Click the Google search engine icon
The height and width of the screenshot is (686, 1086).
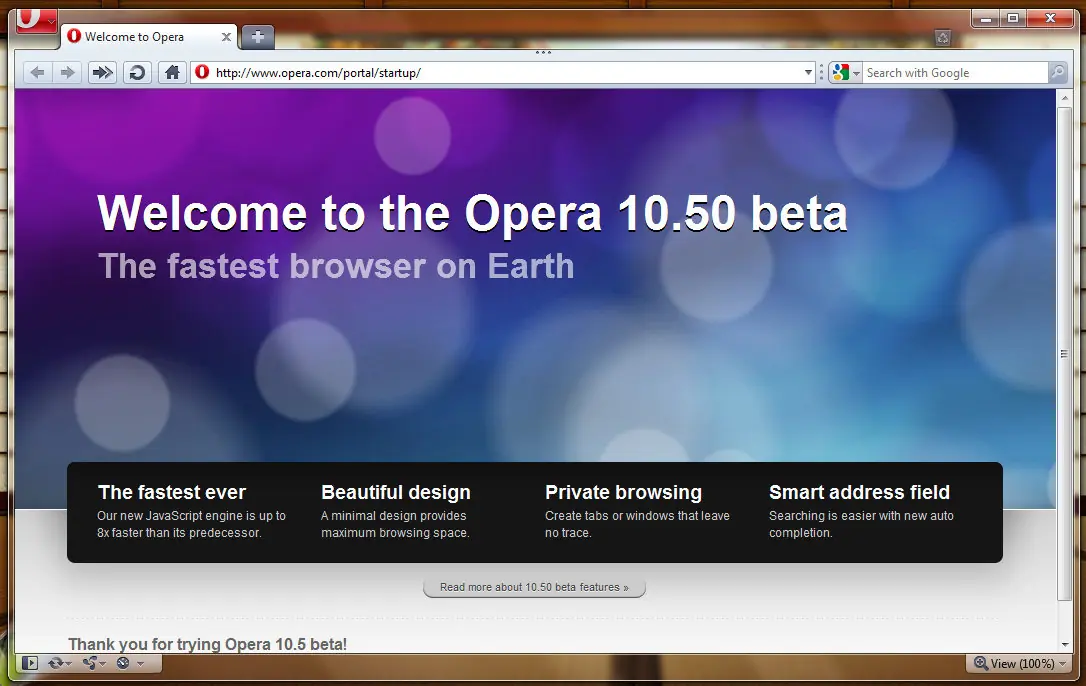[840, 72]
